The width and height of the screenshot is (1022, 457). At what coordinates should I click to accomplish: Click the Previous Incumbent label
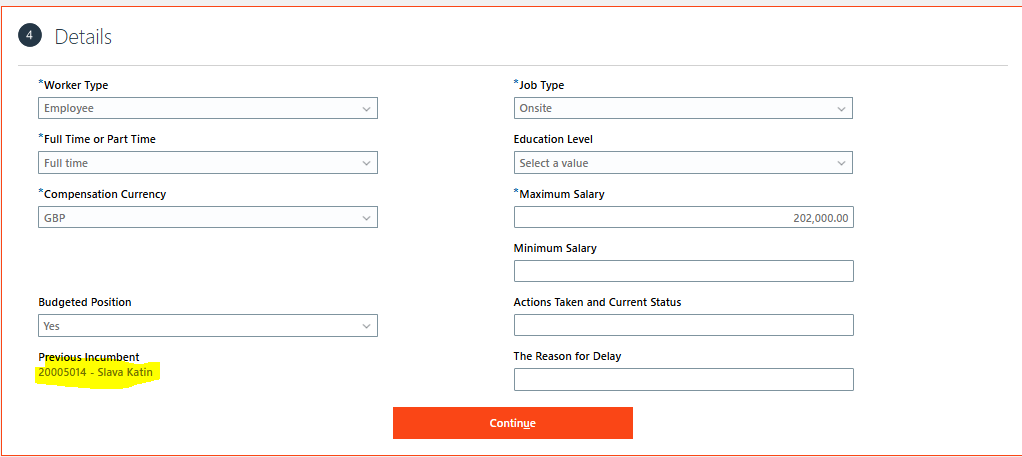click(x=89, y=357)
